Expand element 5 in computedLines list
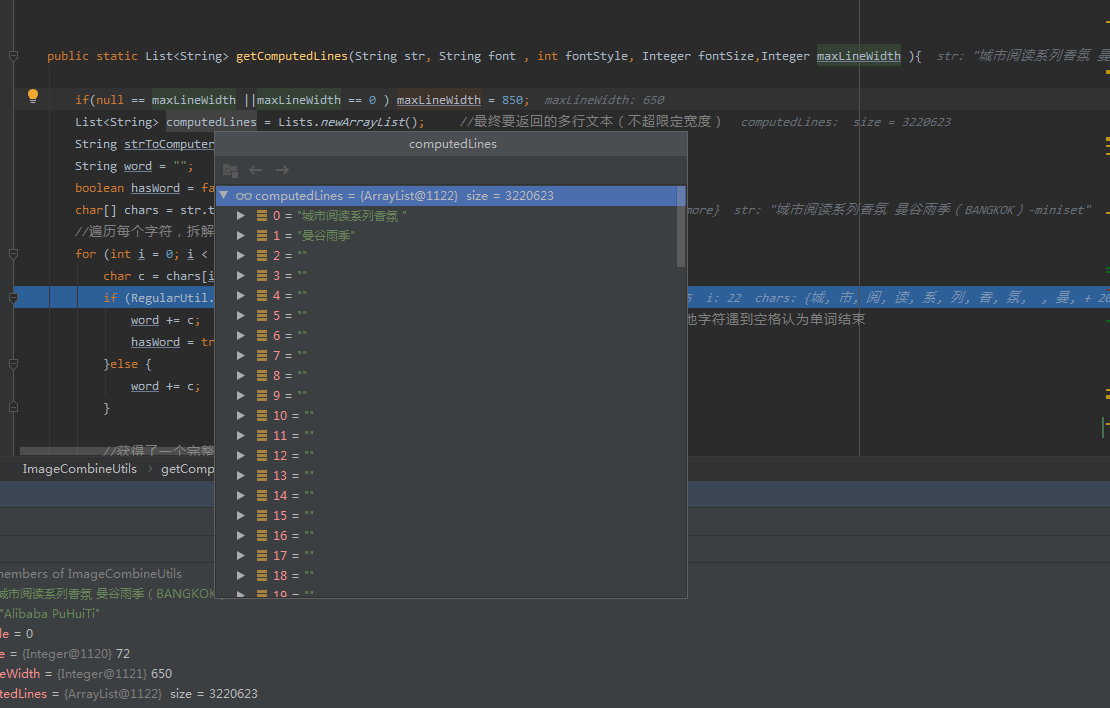The image size is (1110, 708). (241, 316)
